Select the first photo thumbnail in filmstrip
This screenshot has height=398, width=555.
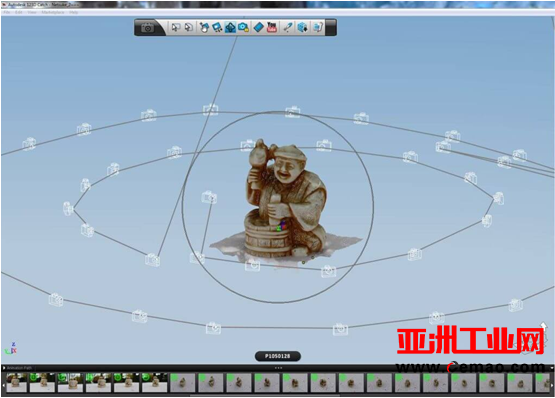pyautogui.click(x=16, y=382)
